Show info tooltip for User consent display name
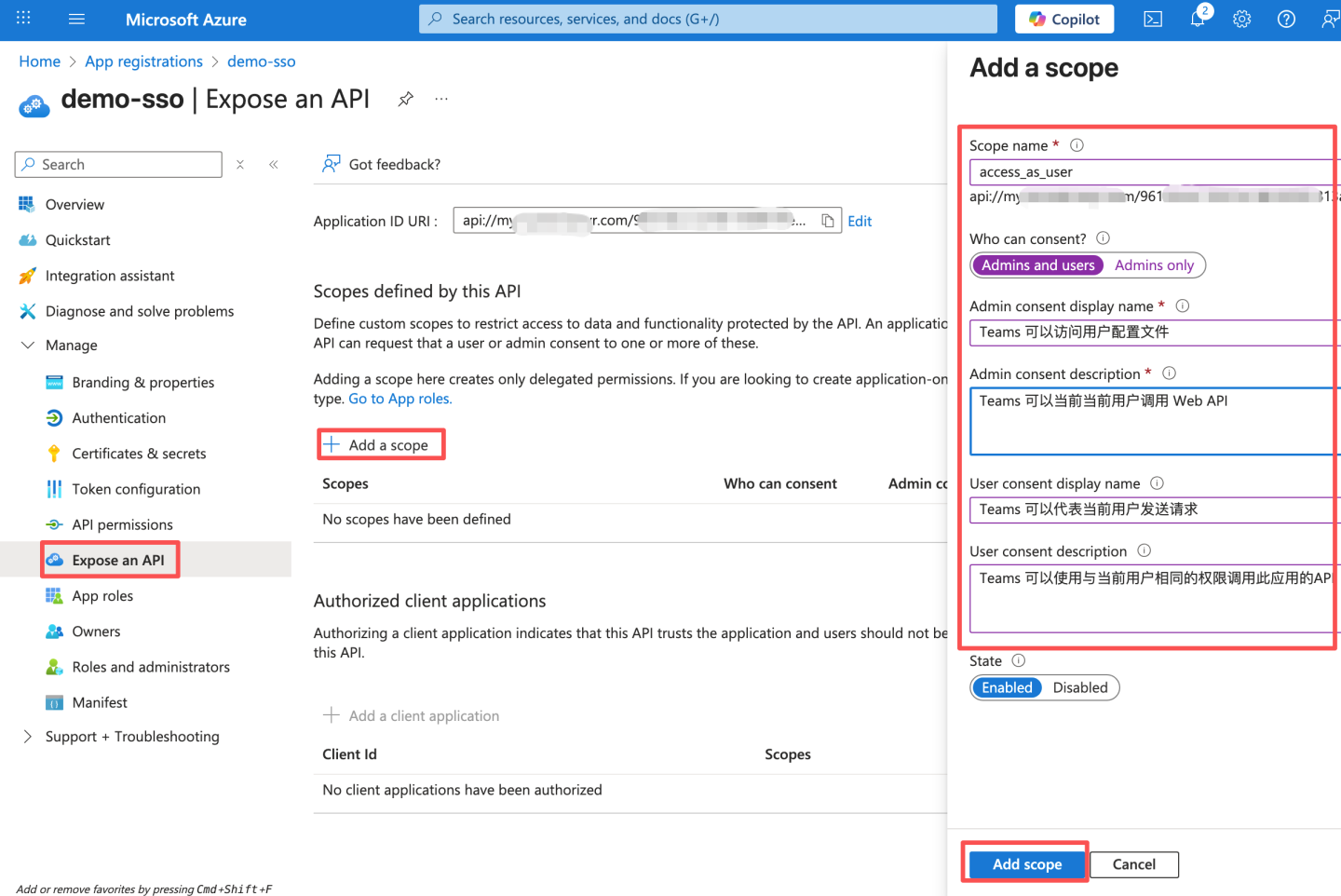This screenshot has width=1341, height=896. [x=1157, y=483]
